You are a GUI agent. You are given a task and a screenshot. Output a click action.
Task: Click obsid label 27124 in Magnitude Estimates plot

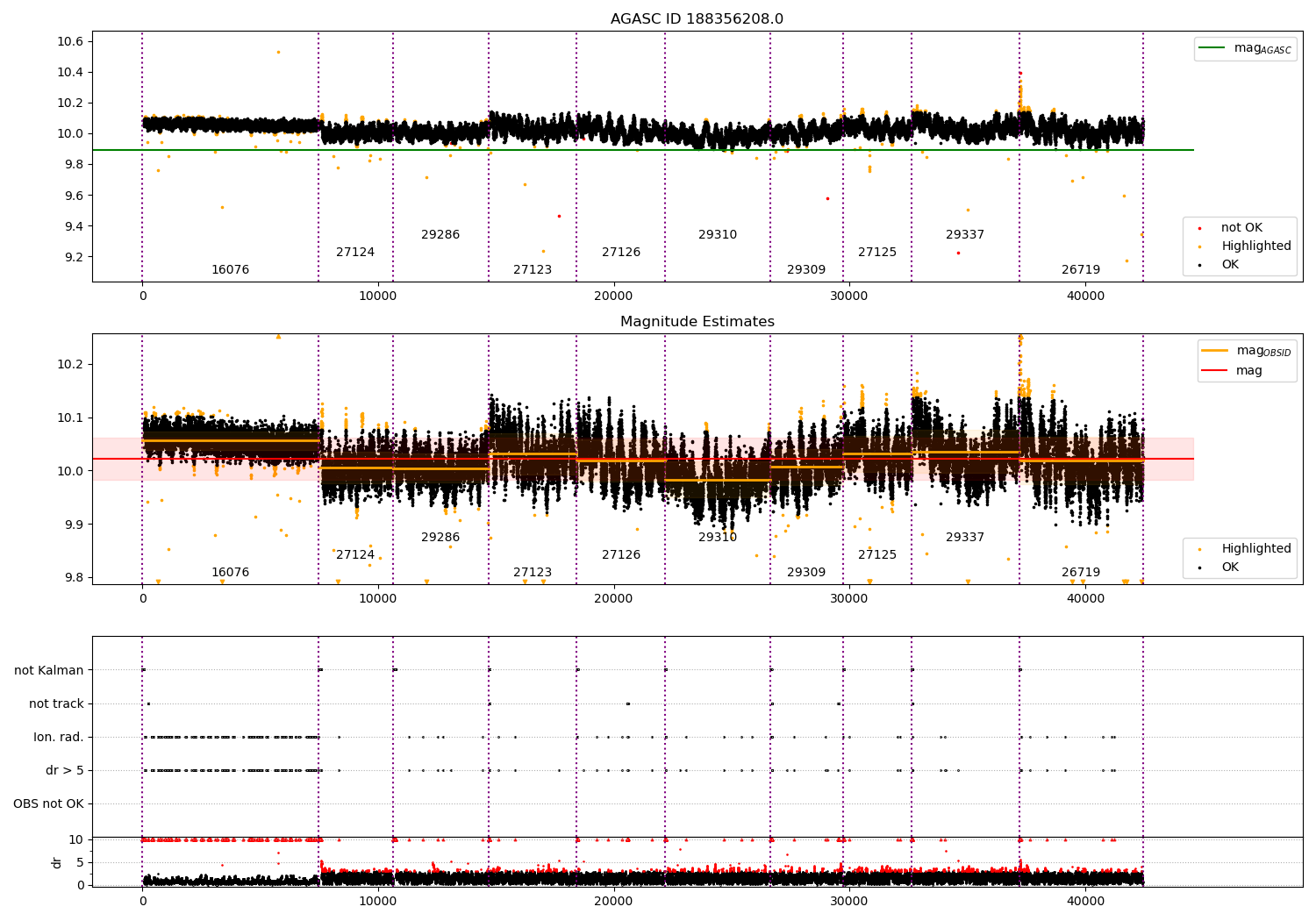355,555
